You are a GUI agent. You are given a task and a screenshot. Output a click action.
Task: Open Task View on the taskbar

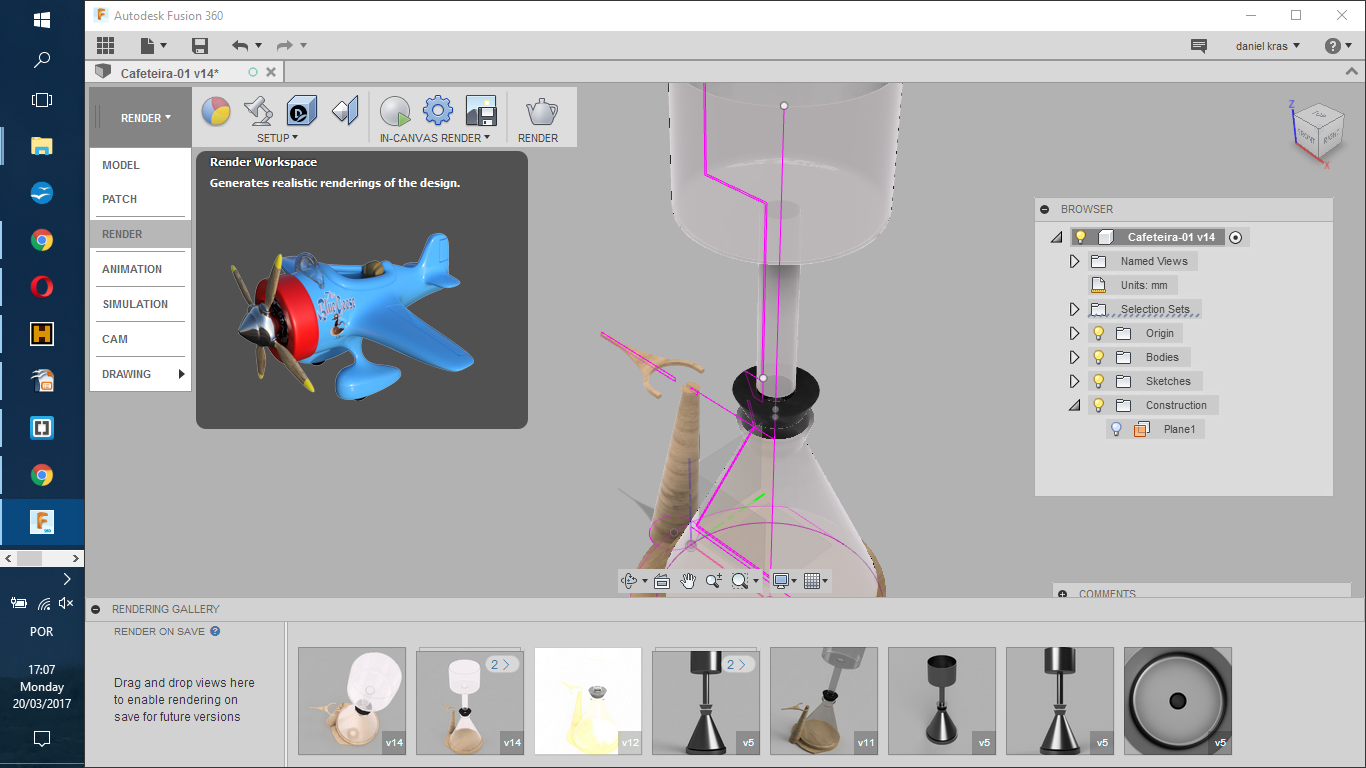(42, 99)
